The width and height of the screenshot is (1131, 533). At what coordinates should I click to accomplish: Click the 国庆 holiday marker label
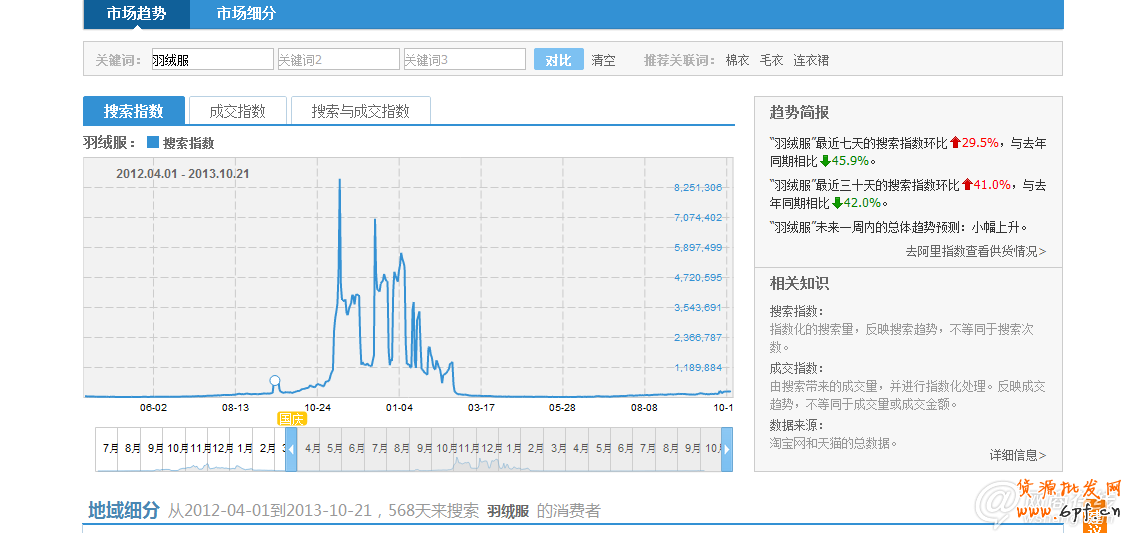(291, 418)
